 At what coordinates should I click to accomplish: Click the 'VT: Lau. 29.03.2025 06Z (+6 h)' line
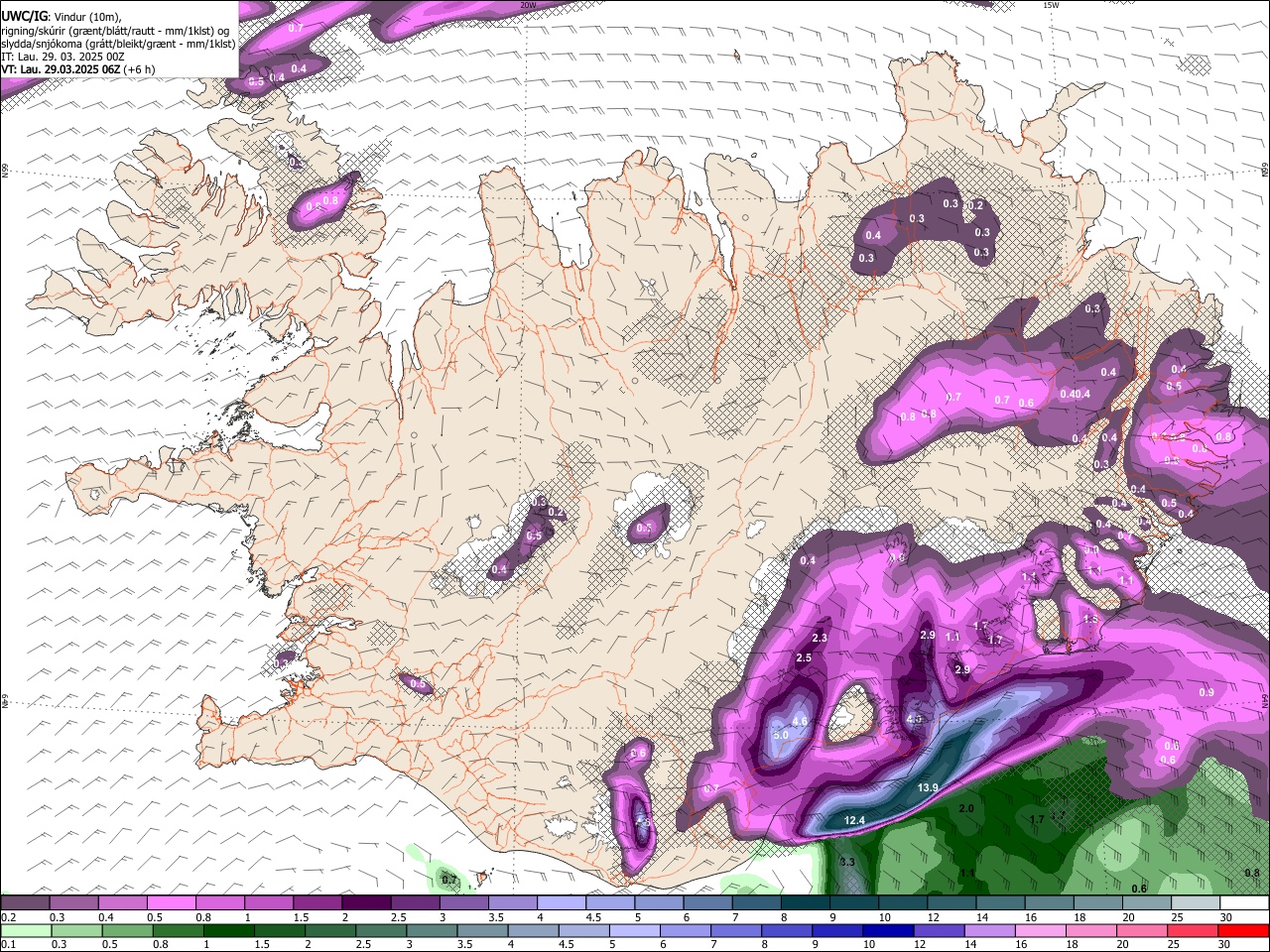pos(78,69)
